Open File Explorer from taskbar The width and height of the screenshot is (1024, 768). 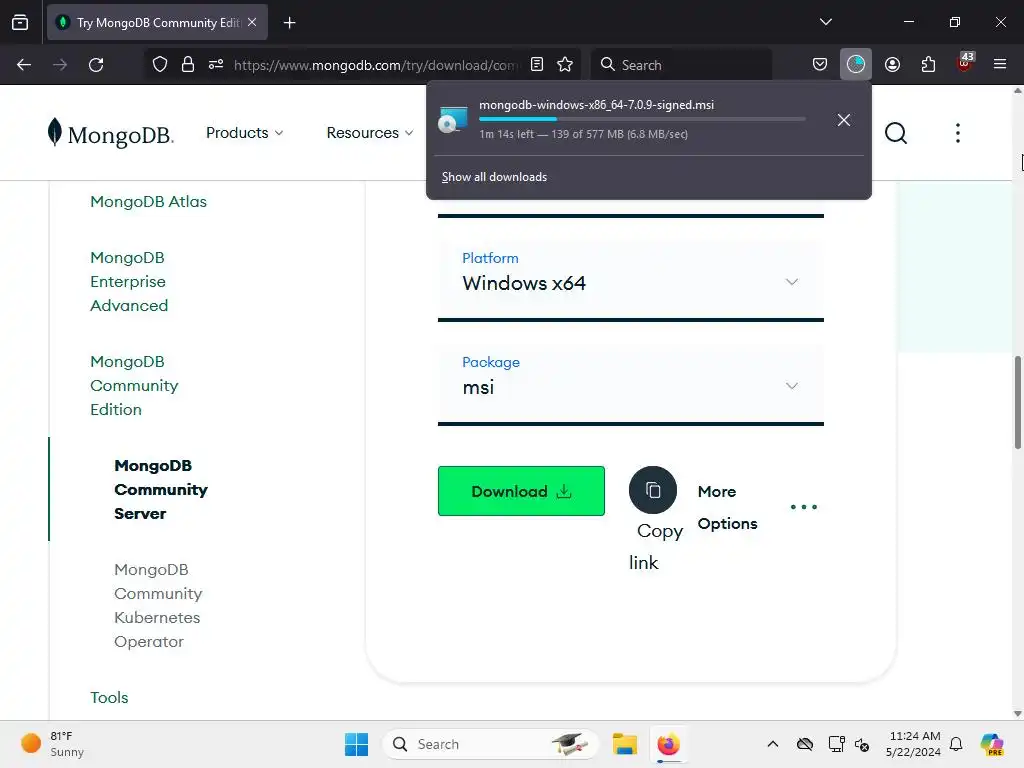coord(624,744)
